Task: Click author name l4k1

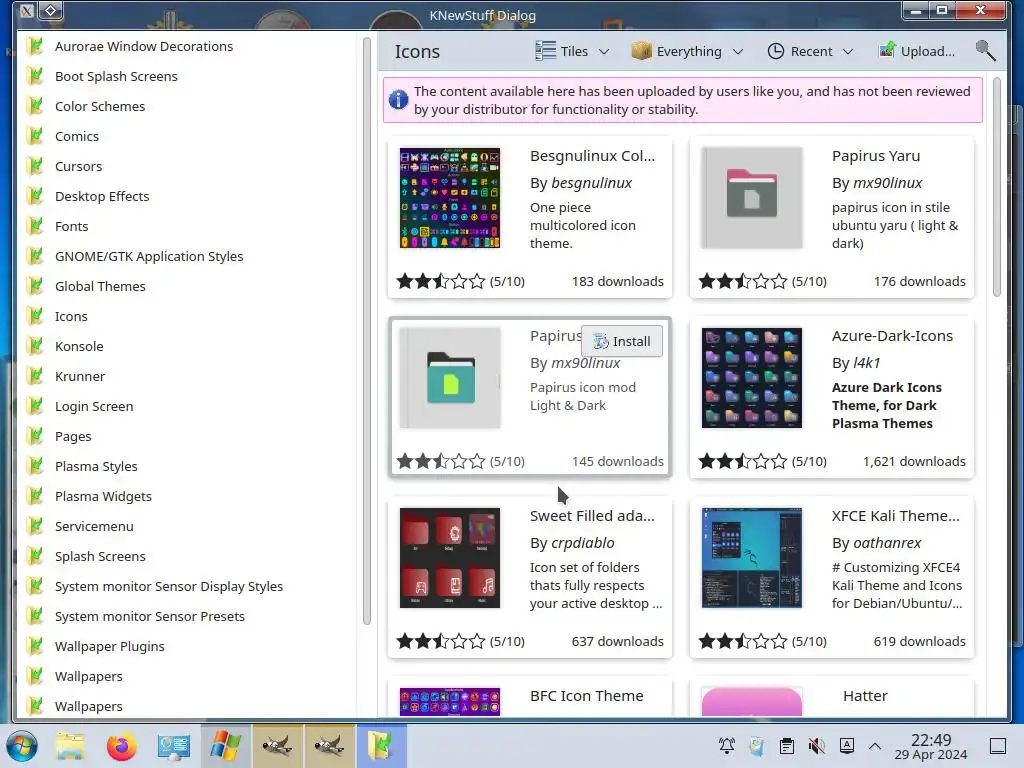Action: [867, 363]
